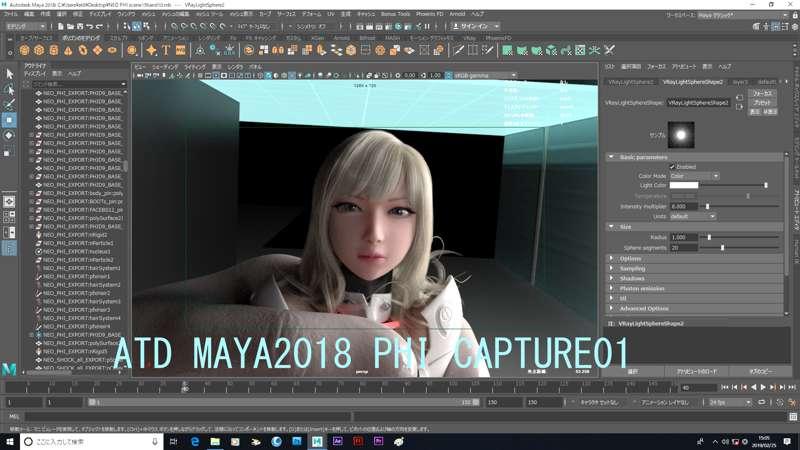Jump to end of playback range
This screenshot has height=450, width=800.
792,388
